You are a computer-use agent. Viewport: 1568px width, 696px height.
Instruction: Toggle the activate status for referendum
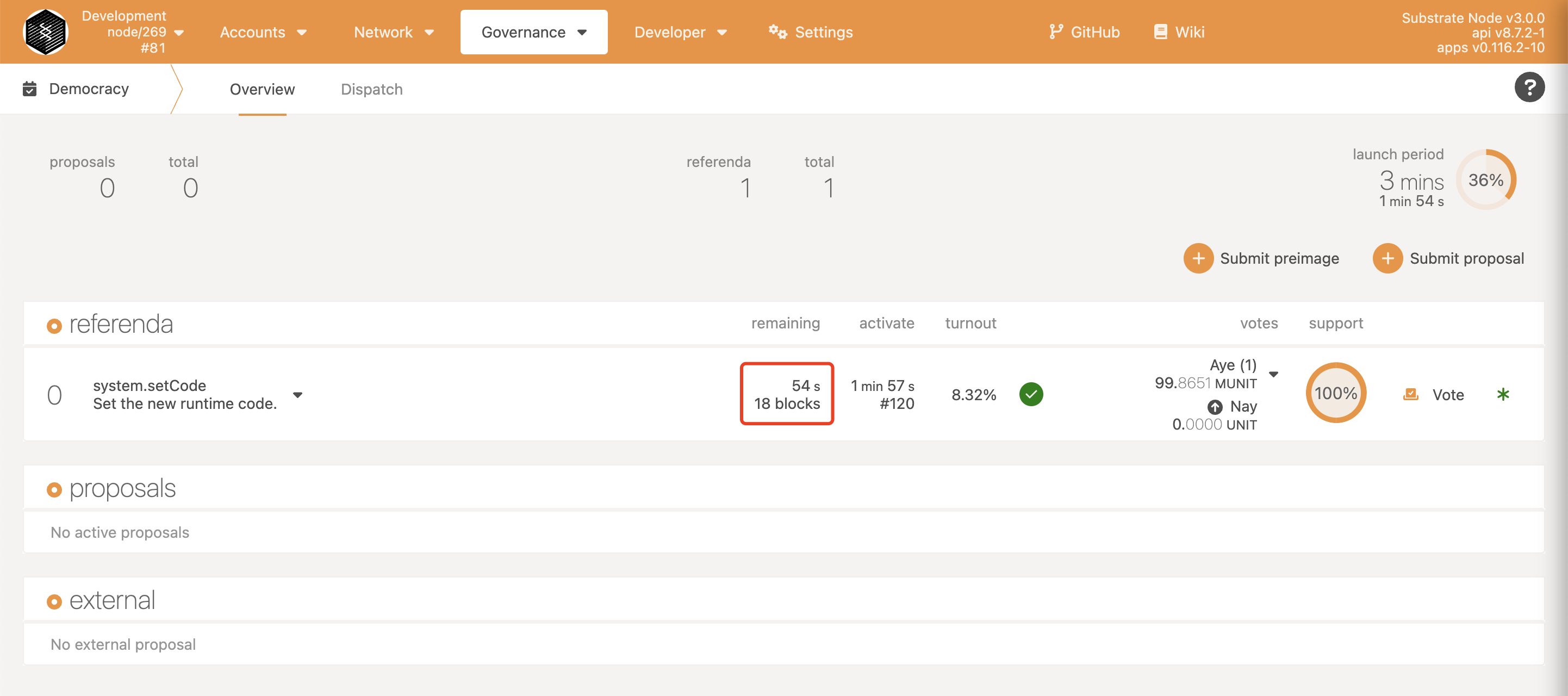click(x=1033, y=394)
